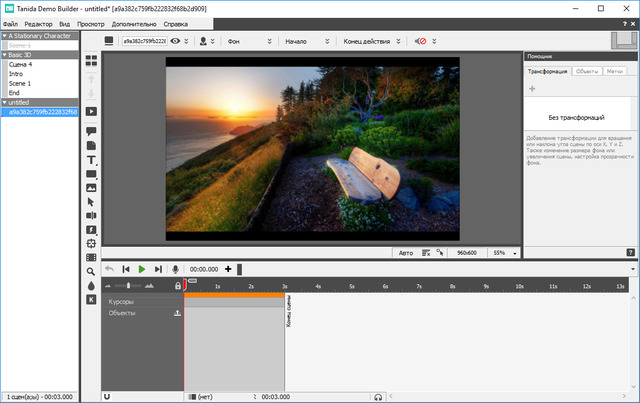Click the screen monitor icon in top toolbar

pyautogui.click(x=109, y=41)
